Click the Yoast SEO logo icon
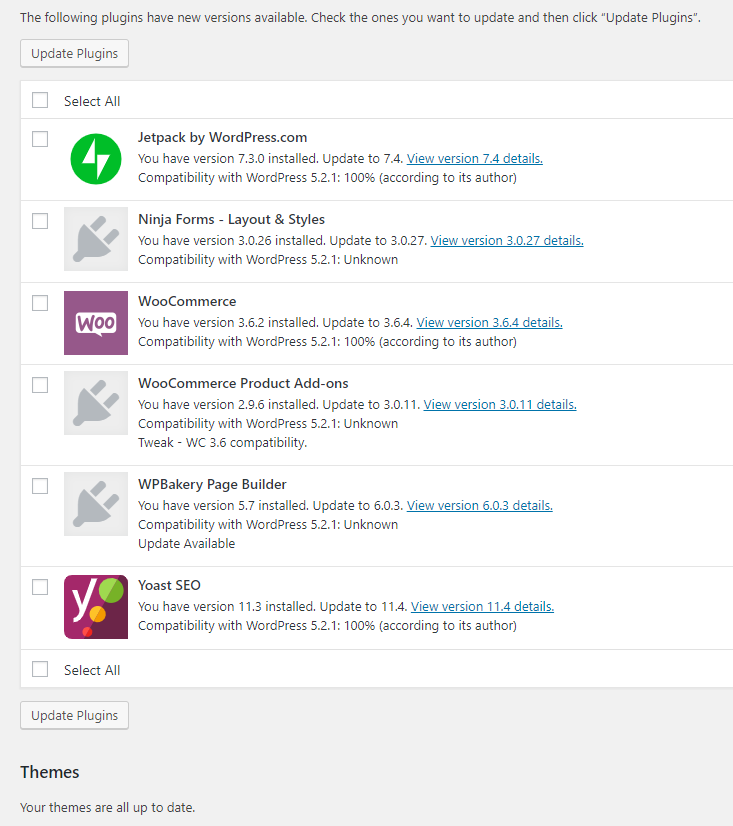Viewport: 733px width, 826px height. [96, 607]
